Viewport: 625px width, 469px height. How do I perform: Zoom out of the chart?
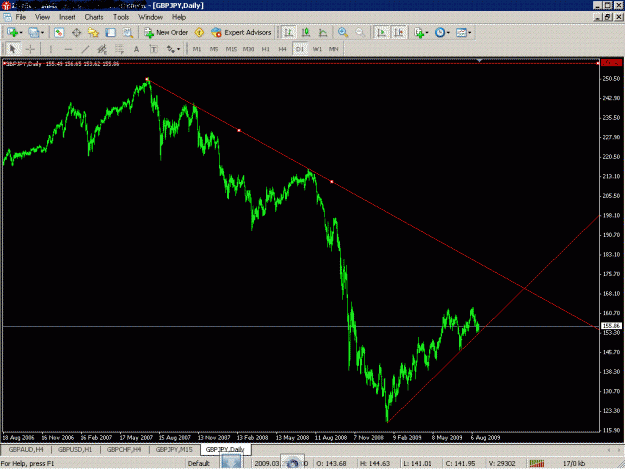coord(360,32)
